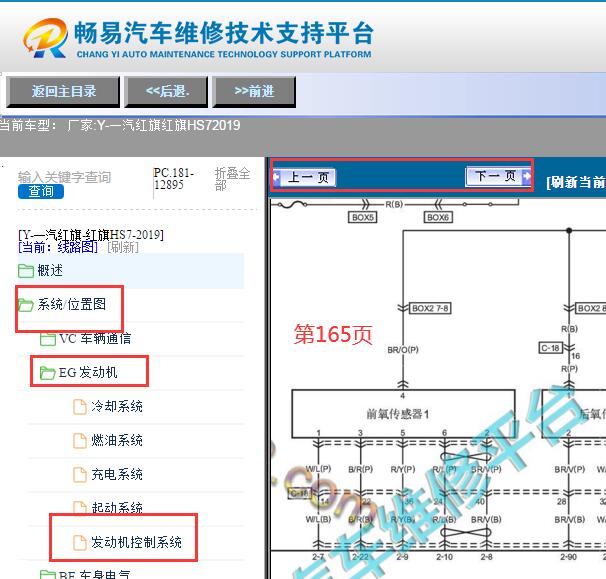Click the 当前：线路图 link
606x579 pixels.
click(x=58, y=247)
